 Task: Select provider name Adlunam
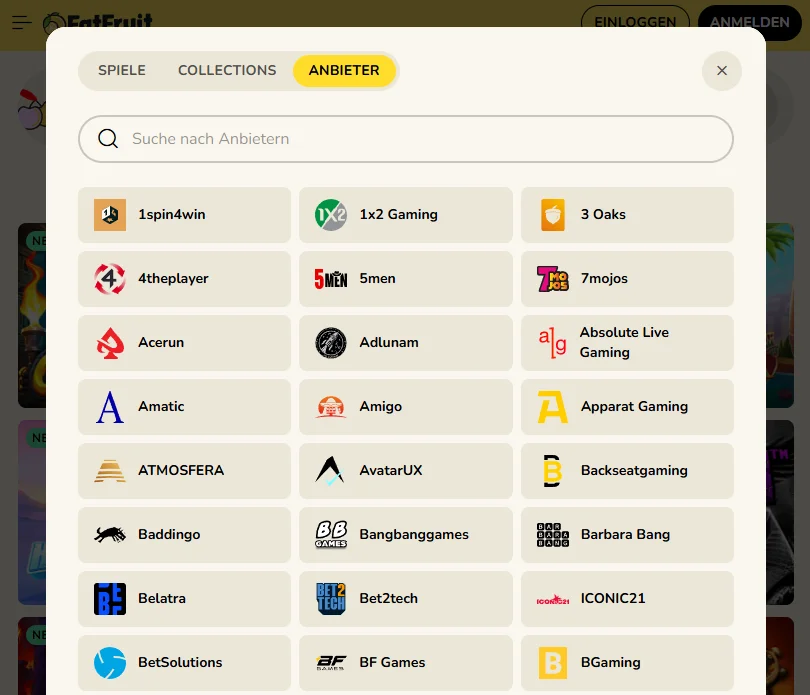point(389,343)
